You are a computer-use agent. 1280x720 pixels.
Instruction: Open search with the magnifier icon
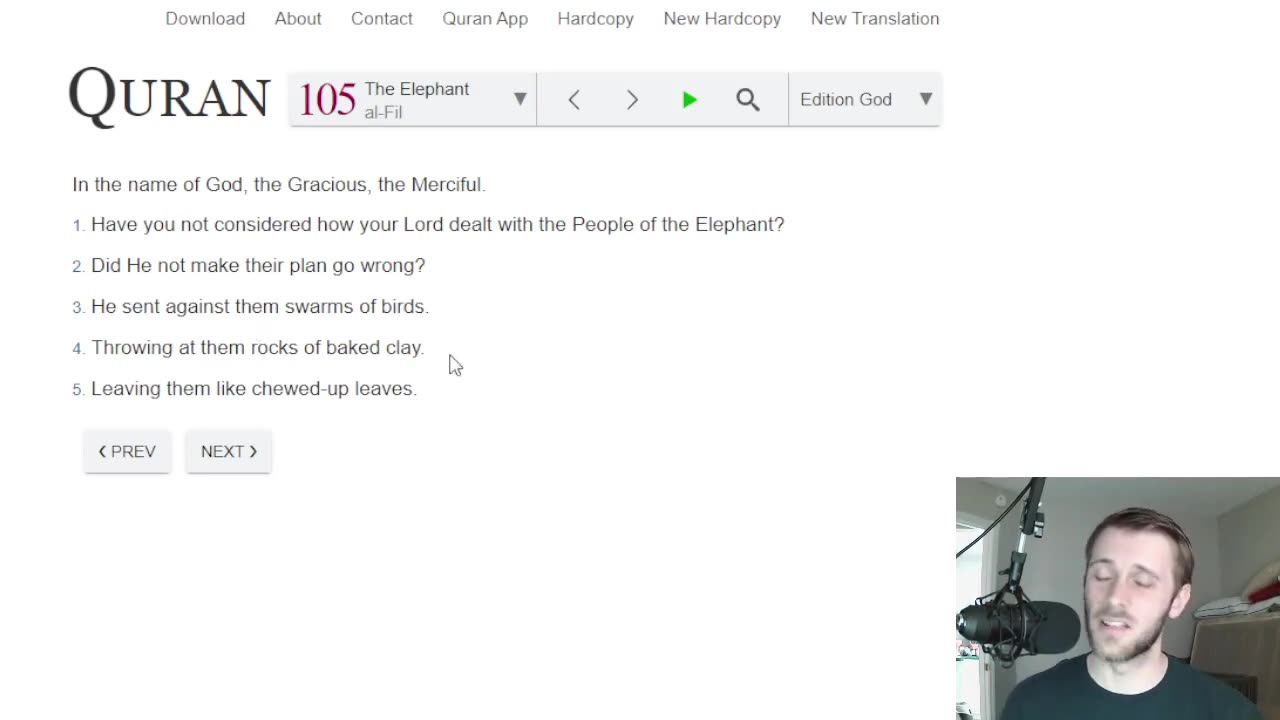tap(748, 99)
